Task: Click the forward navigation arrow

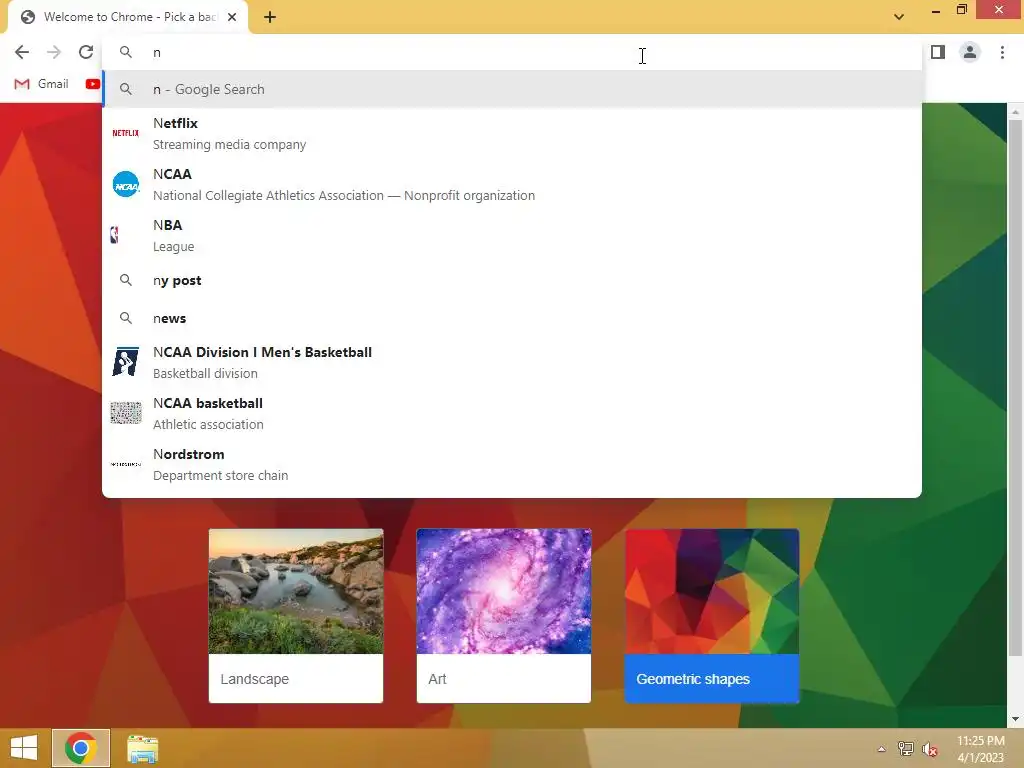Action: [54, 52]
